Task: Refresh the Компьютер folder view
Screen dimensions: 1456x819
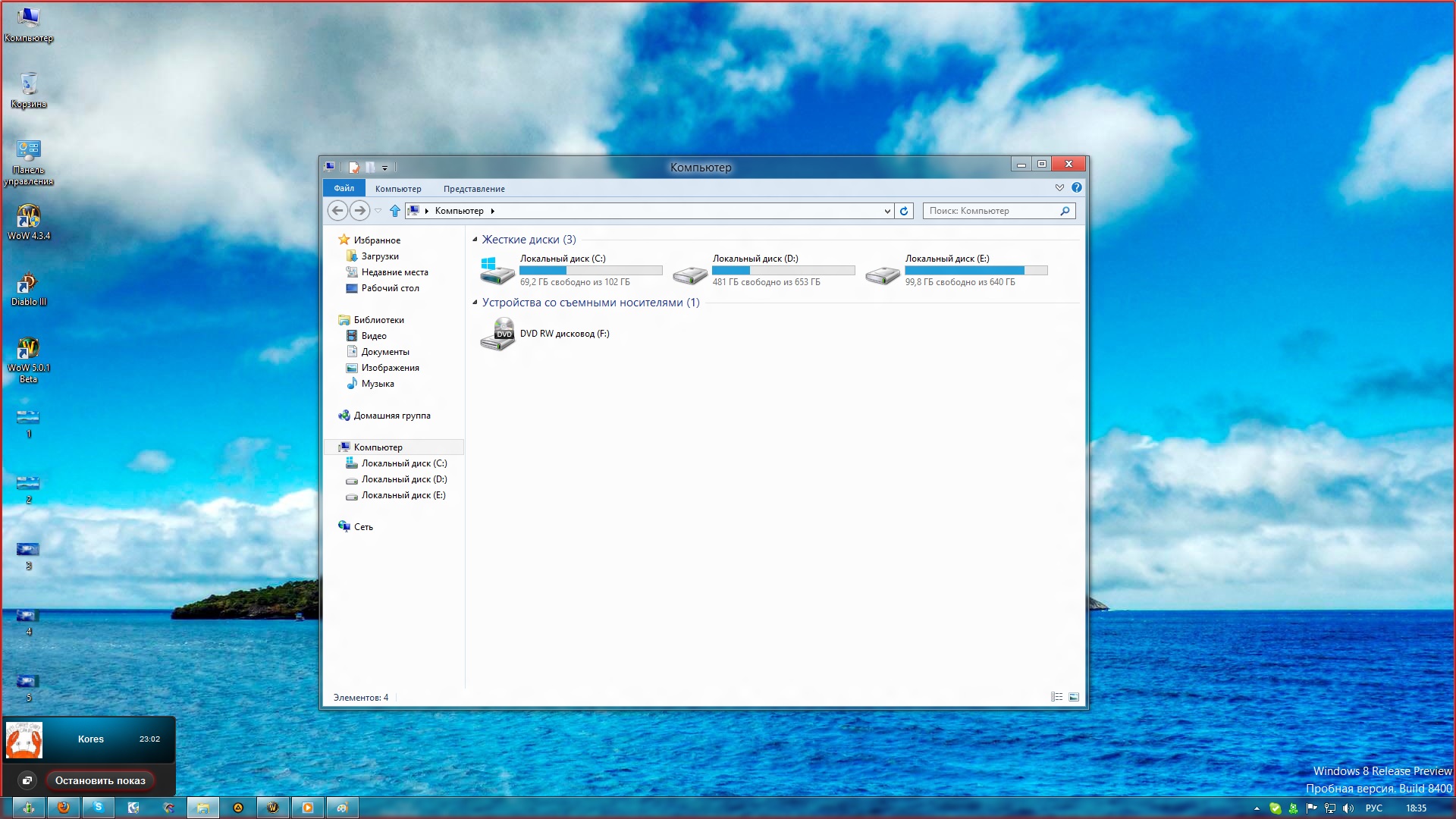Action: tap(904, 211)
